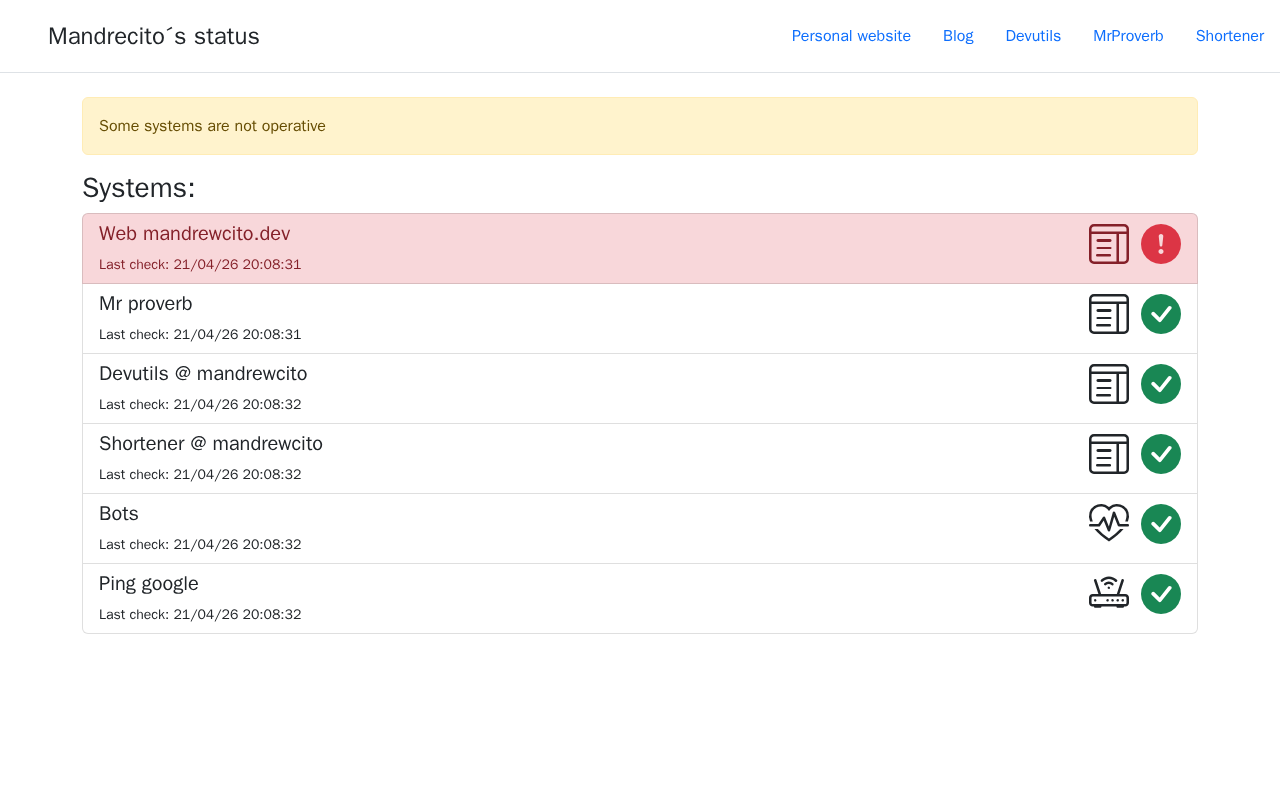Click the green checkmark for Mr proverb
The height and width of the screenshot is (800, 1280).
click(x=1161, y=314)
